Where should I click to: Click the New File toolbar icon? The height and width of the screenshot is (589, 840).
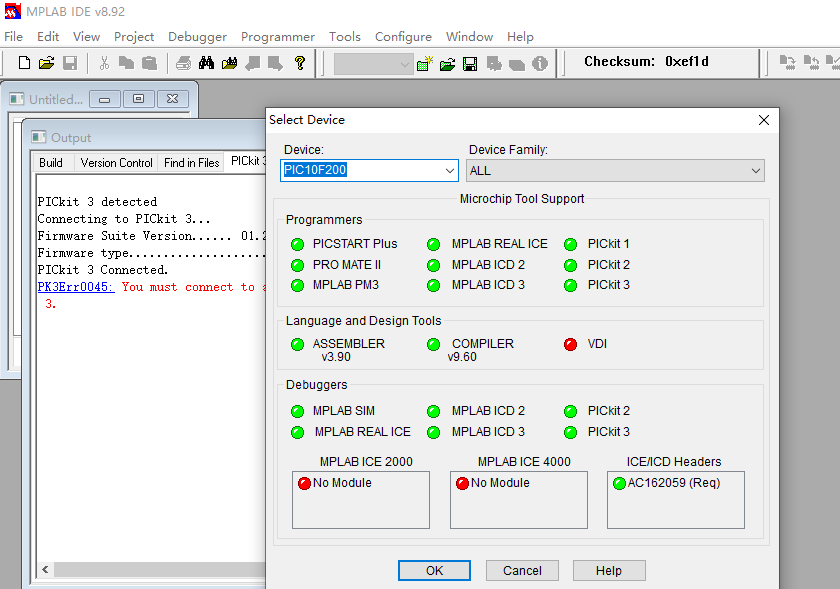pos(24,63)
